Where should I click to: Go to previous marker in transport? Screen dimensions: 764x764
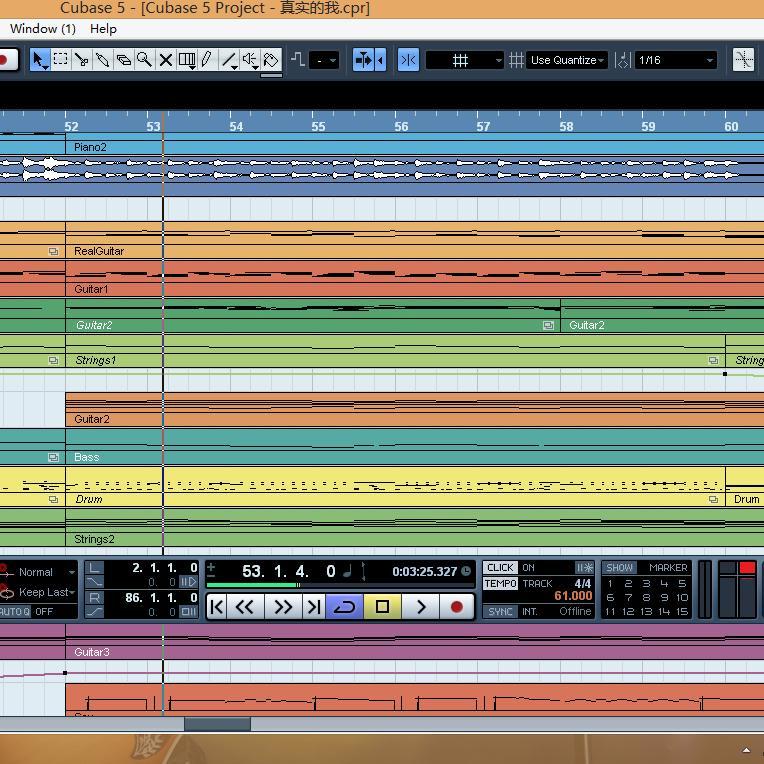click(216, 607)
